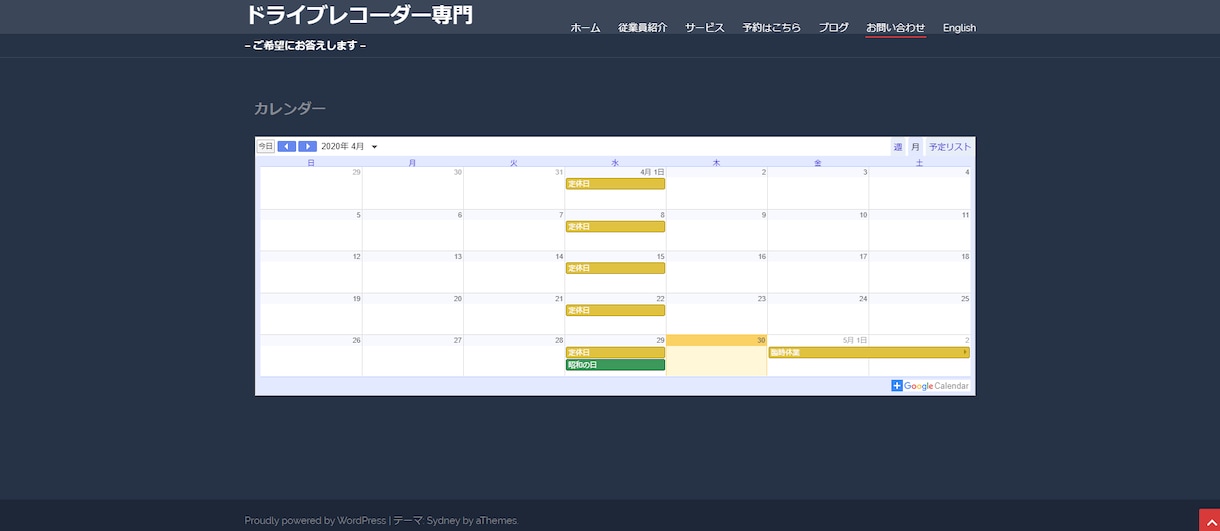Select date 4 Saturday in the calendar
The height and width of the screenshot is (531, 1220).
(967, 173)
